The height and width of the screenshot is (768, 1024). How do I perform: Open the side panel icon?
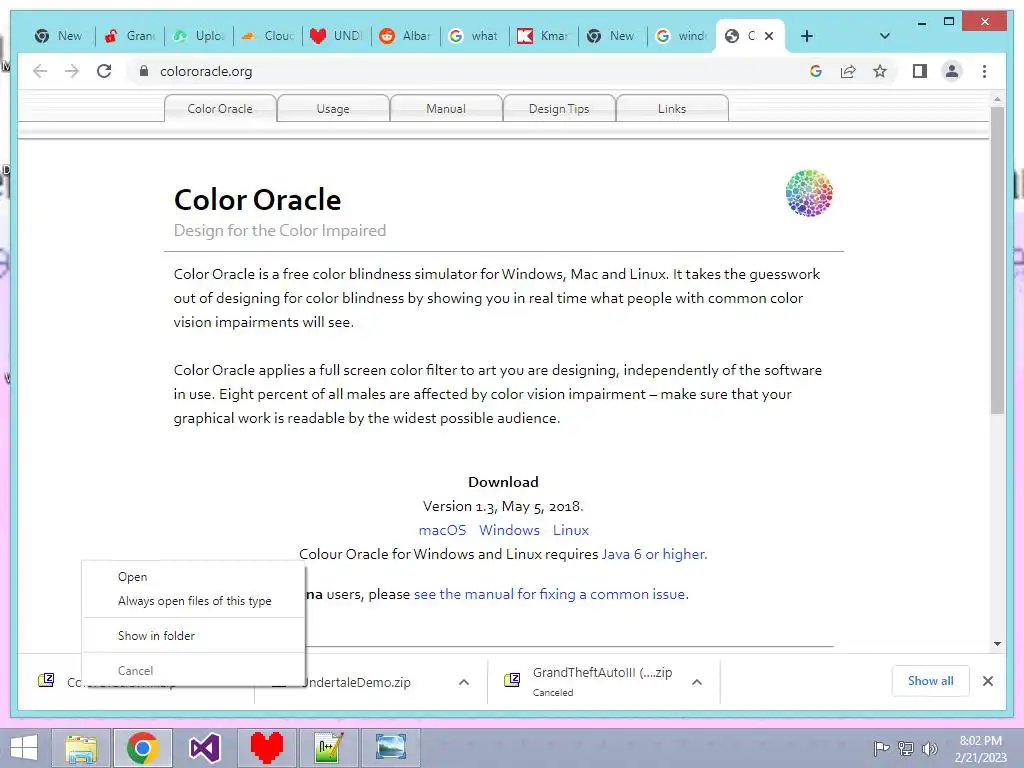coord(920,71)
